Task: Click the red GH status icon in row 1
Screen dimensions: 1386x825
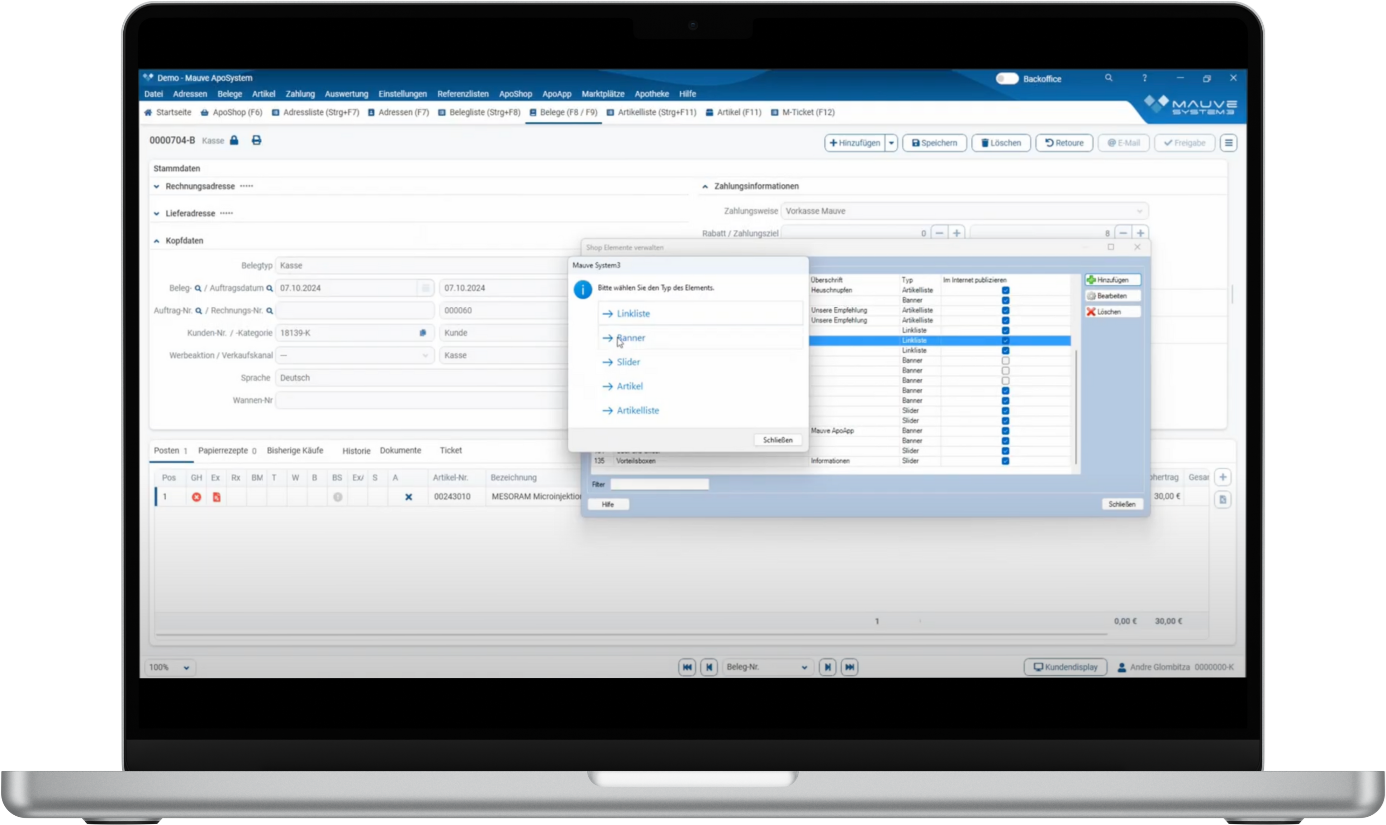Action: tap(196, 497)
